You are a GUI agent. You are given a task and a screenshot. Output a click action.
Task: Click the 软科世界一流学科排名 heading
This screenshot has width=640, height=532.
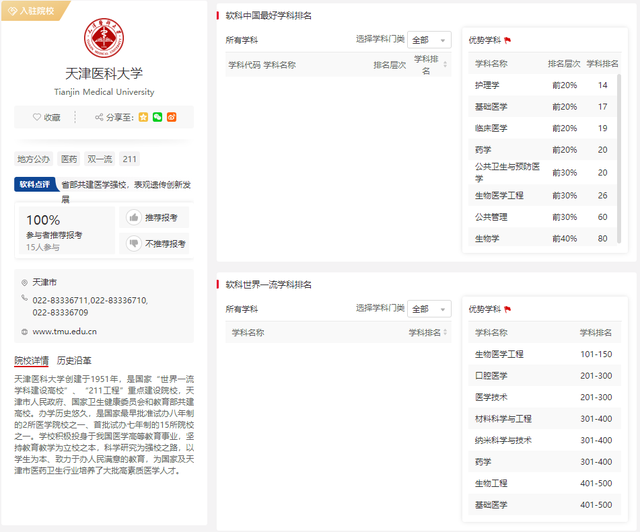269,285
